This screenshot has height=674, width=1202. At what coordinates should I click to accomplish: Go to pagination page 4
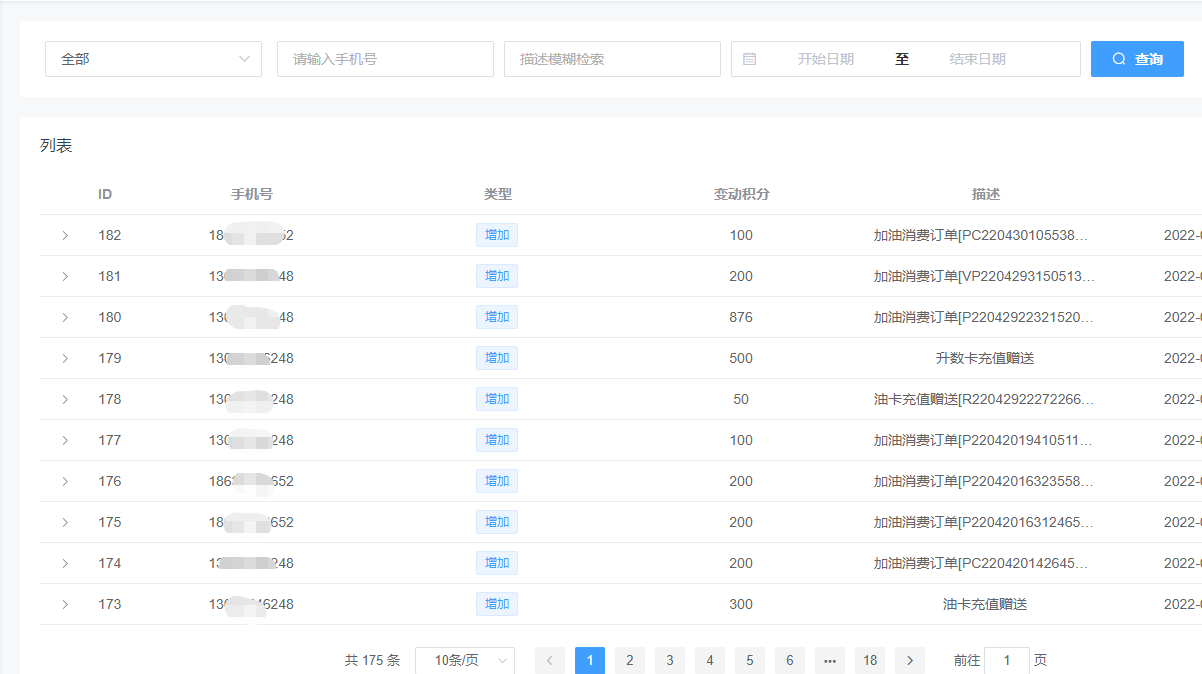710,660
